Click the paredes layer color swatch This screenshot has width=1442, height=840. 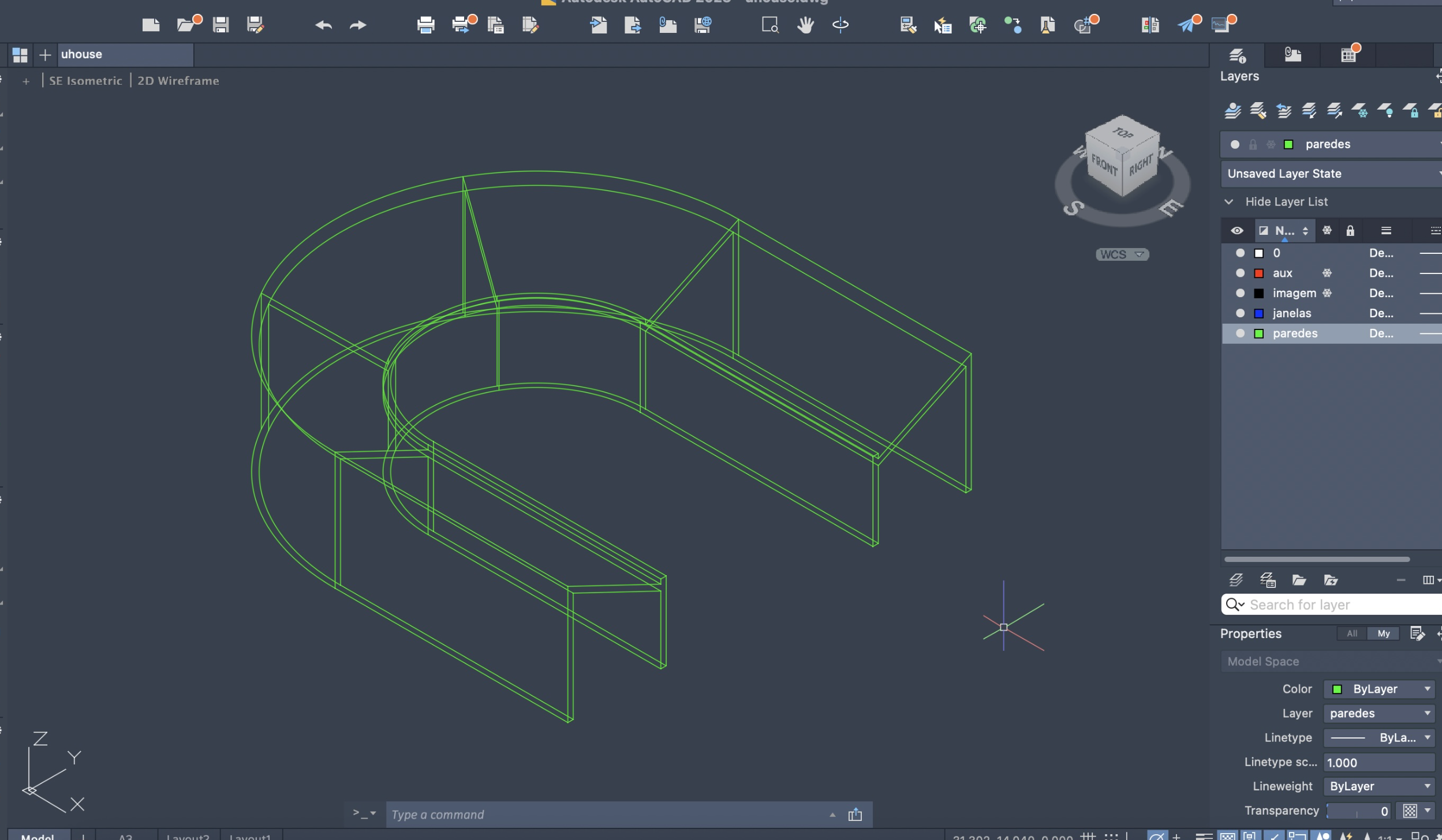point(1259,333)
